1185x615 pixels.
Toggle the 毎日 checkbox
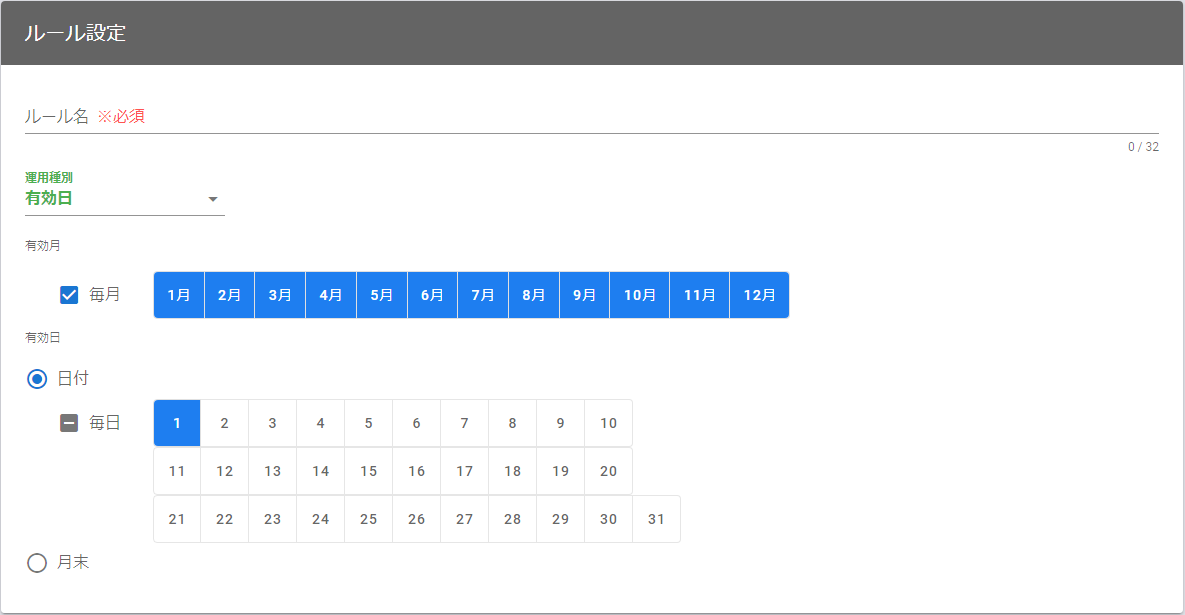(69, 423)
